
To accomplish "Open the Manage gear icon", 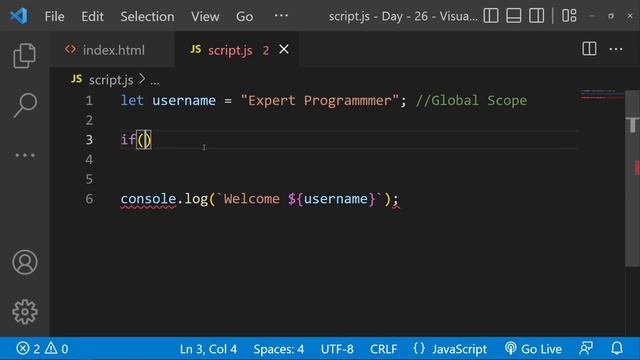I will click(25, 312).
